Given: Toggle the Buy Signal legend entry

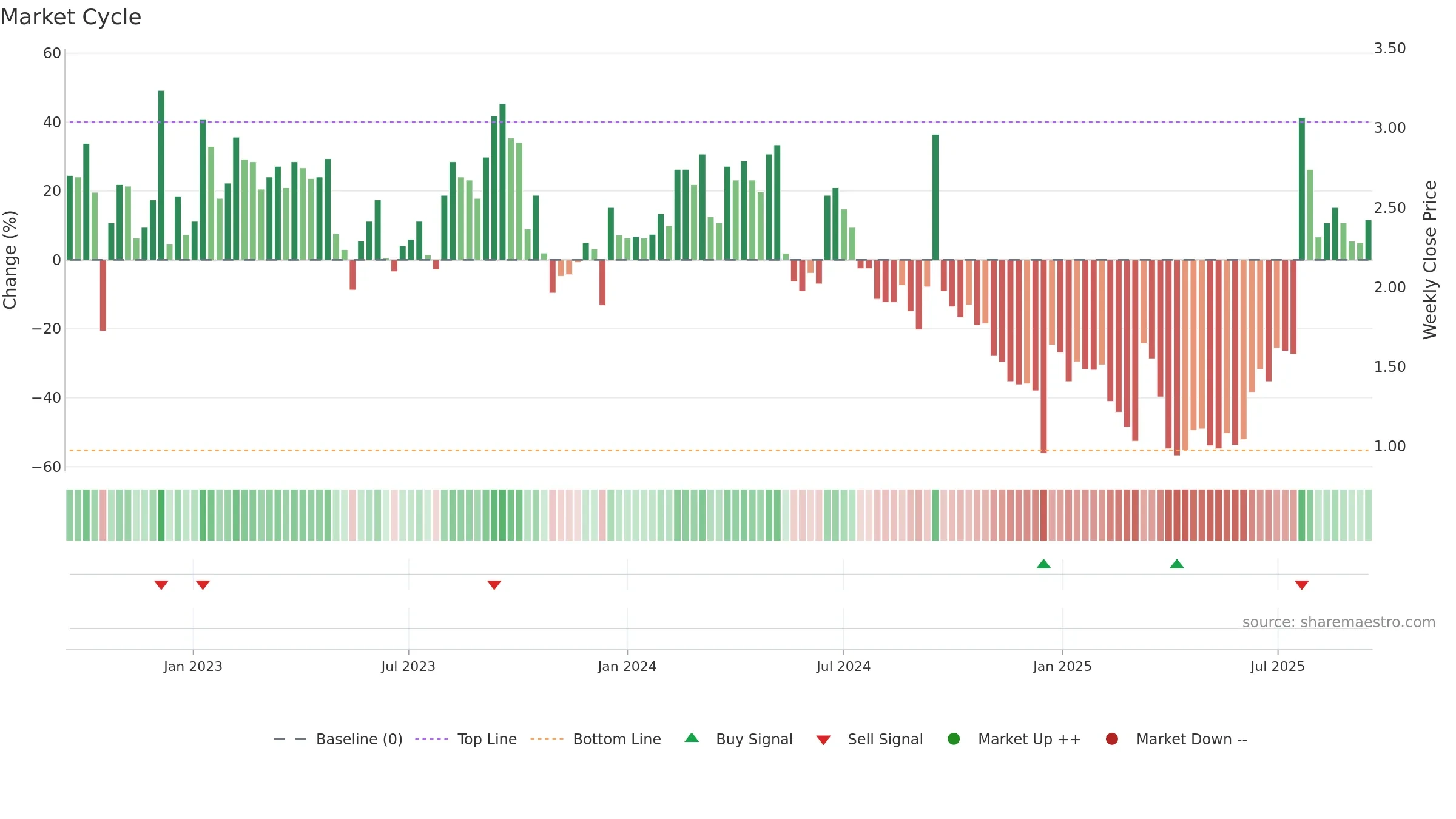Looking at the screenshot, I should click(x=738, y=739).
